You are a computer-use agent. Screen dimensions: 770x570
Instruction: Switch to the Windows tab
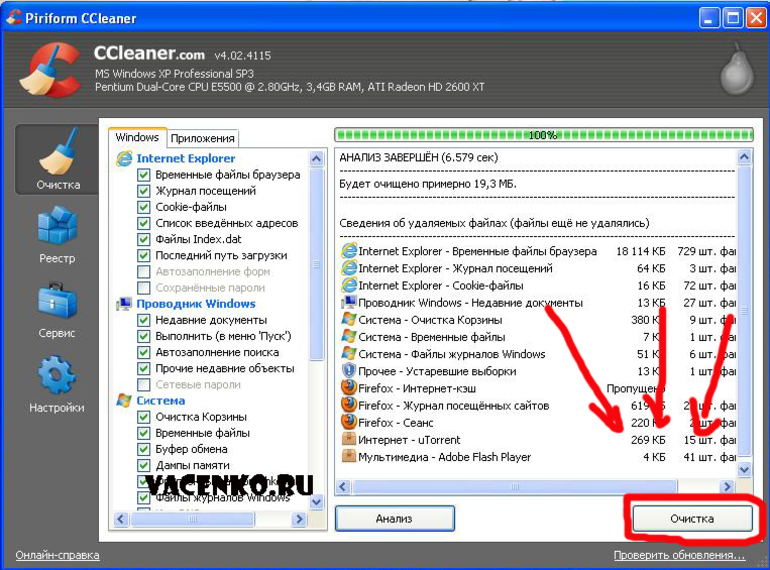click(137, 137)
